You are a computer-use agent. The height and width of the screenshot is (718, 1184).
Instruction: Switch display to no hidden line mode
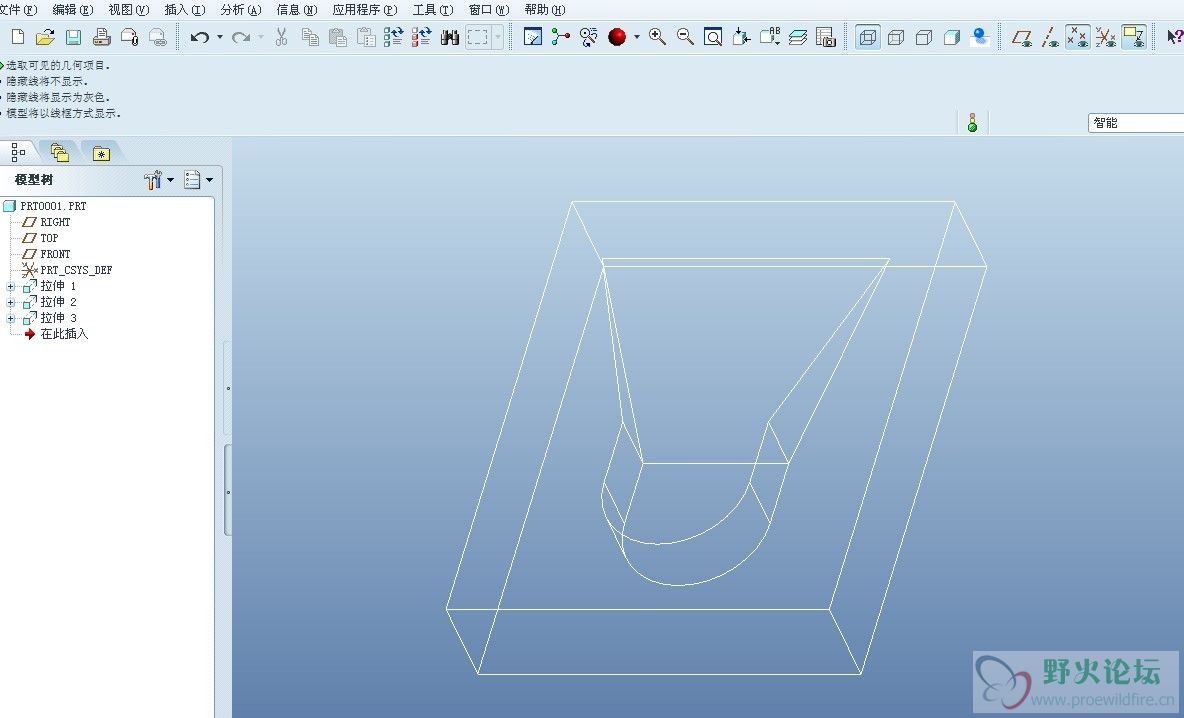coord(923,36)
